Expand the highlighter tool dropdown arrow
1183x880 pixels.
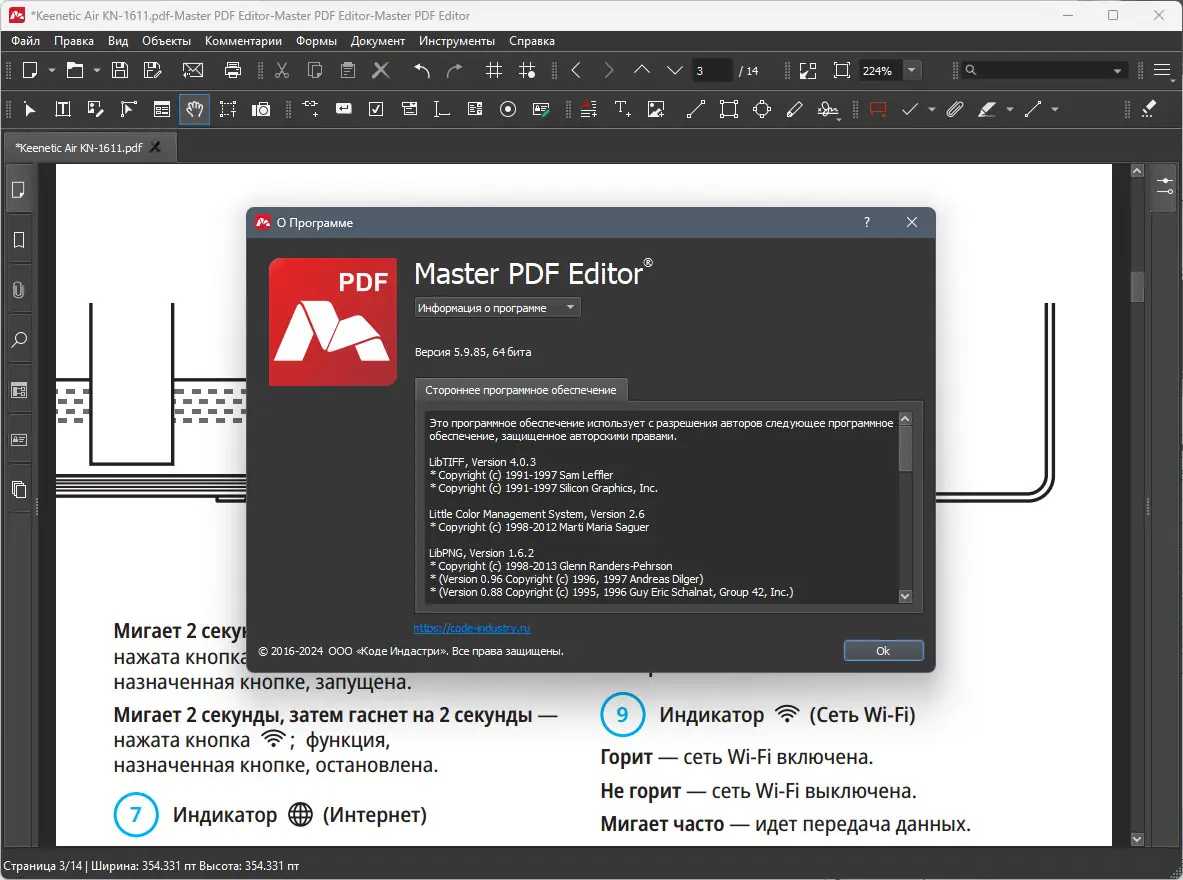1009,109
